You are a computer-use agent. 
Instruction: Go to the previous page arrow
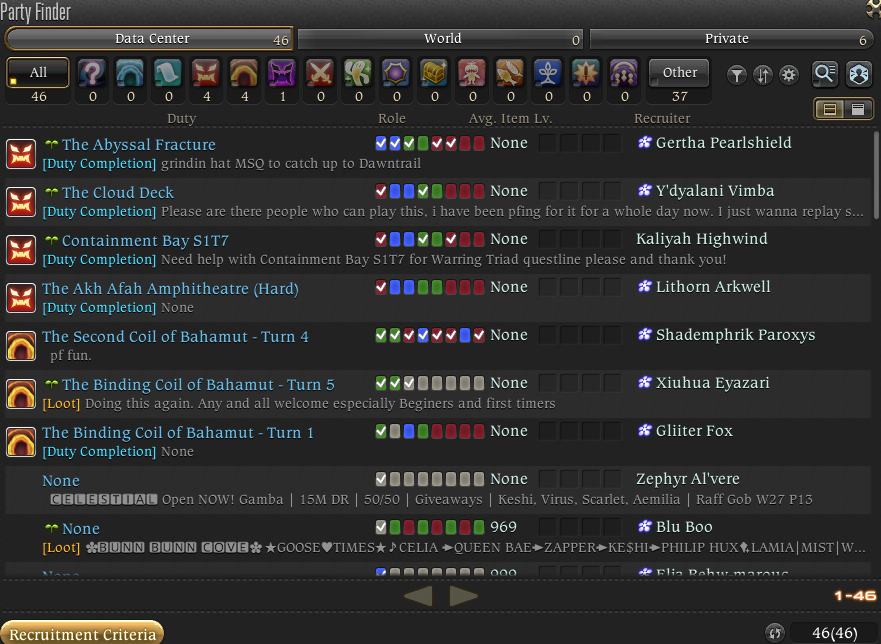pyautogui.click(x=419, y=596)
